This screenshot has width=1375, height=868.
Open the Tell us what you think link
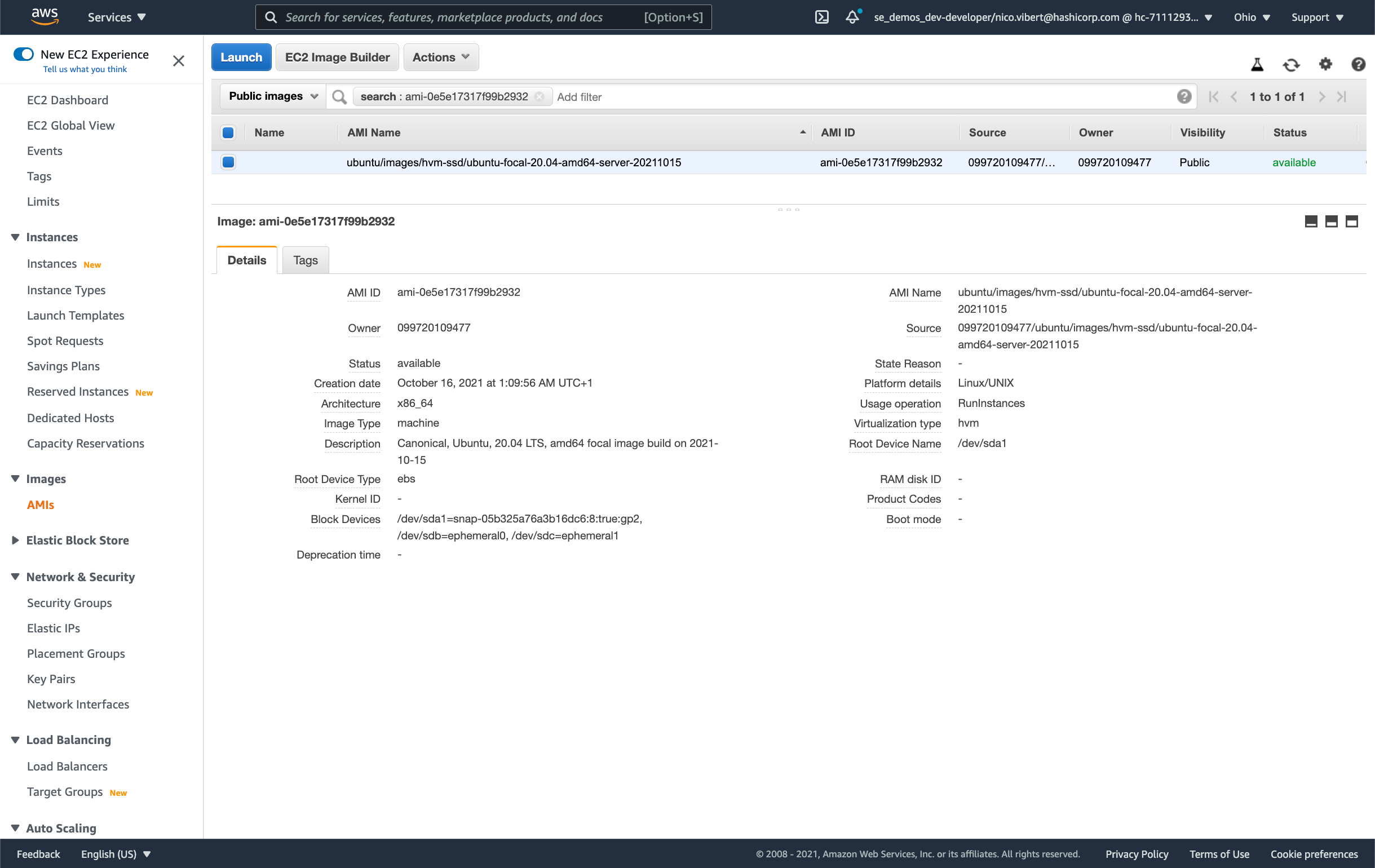85,69
